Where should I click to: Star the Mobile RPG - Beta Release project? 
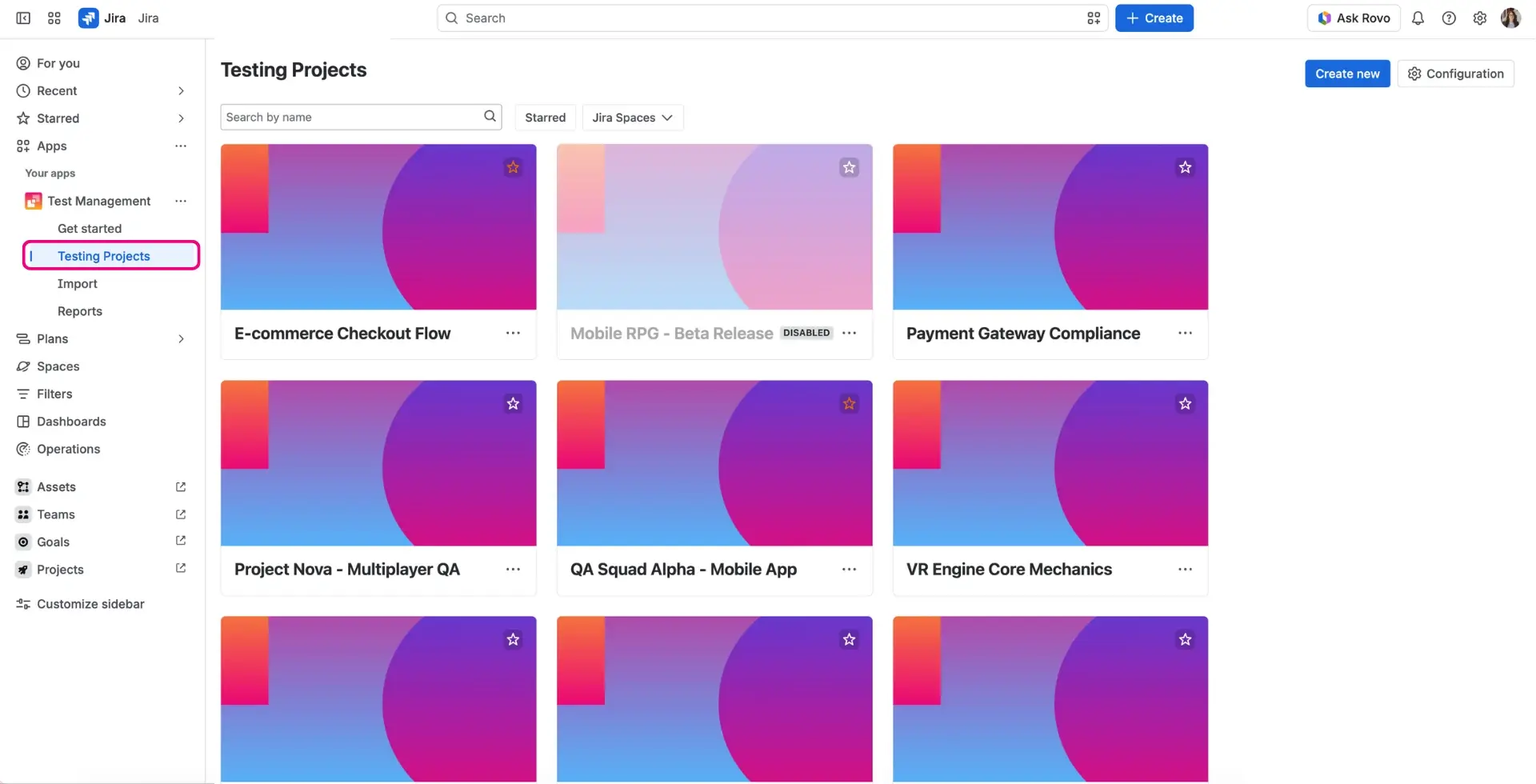point(849,167)
